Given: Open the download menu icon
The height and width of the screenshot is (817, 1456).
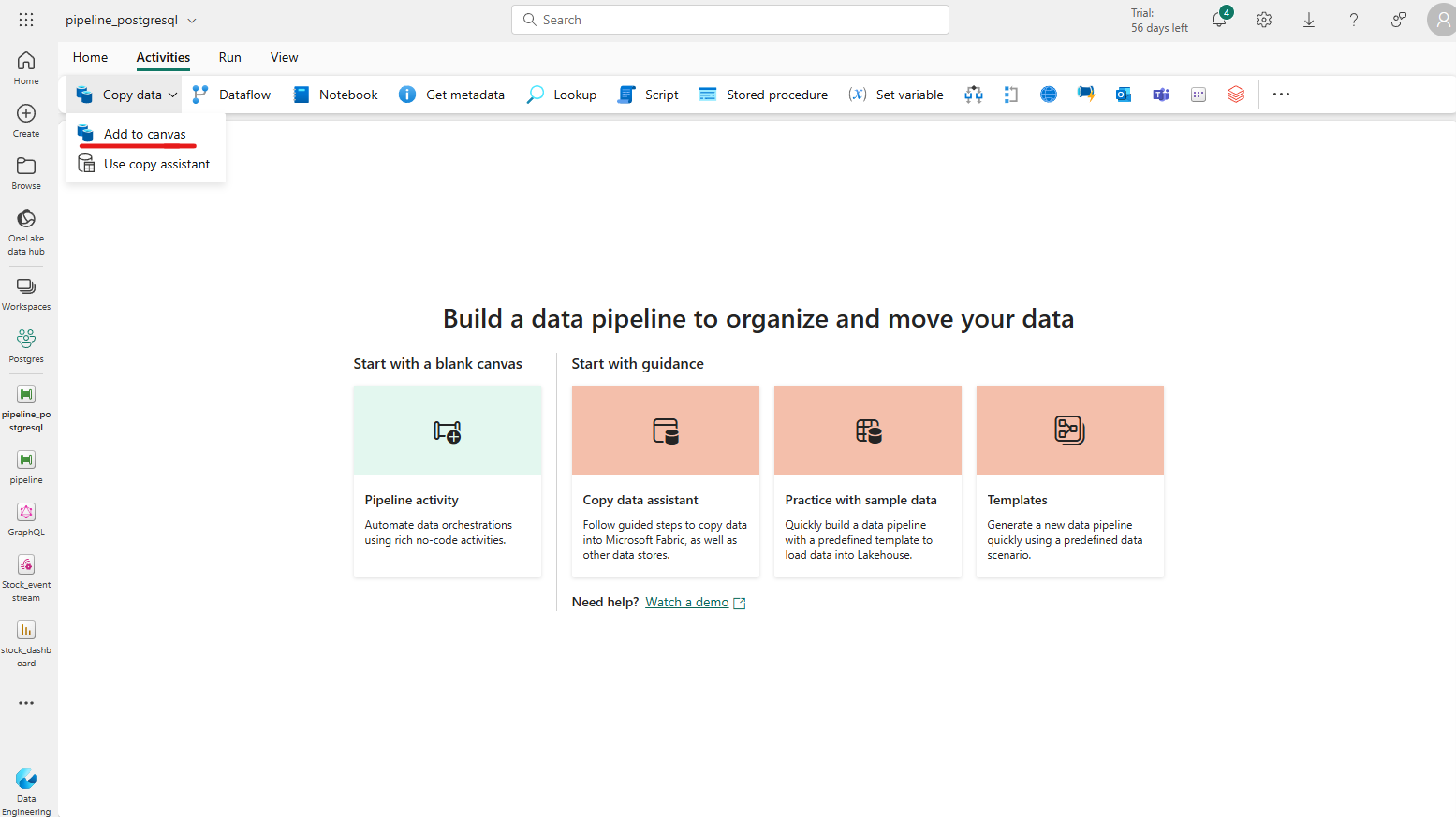Looking at the screenshot, I should (x=1309, y=20).
